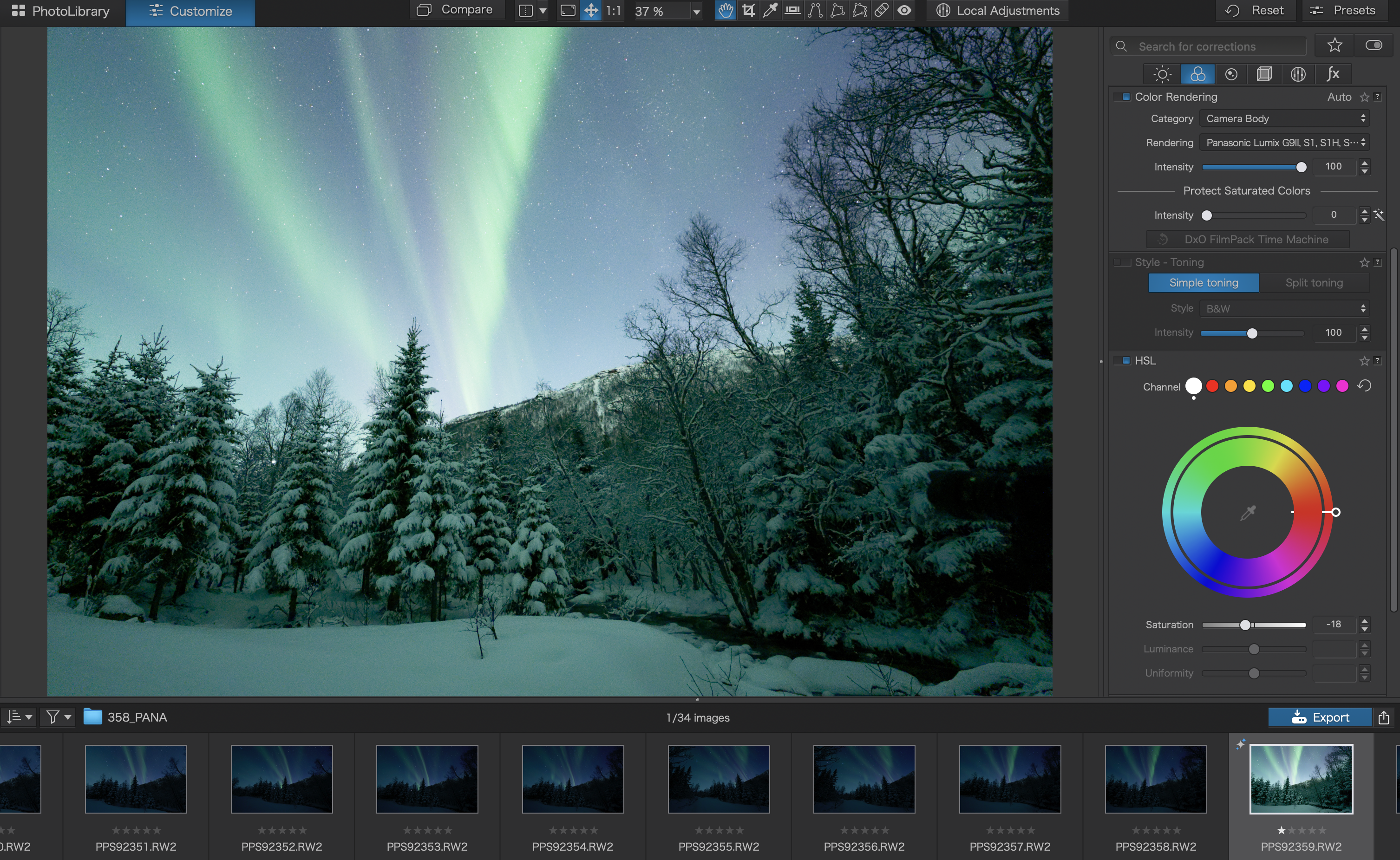This screenshot has width=1400, height=860.
Task: Select the orange HSL channel
Action: [1230, 386]
